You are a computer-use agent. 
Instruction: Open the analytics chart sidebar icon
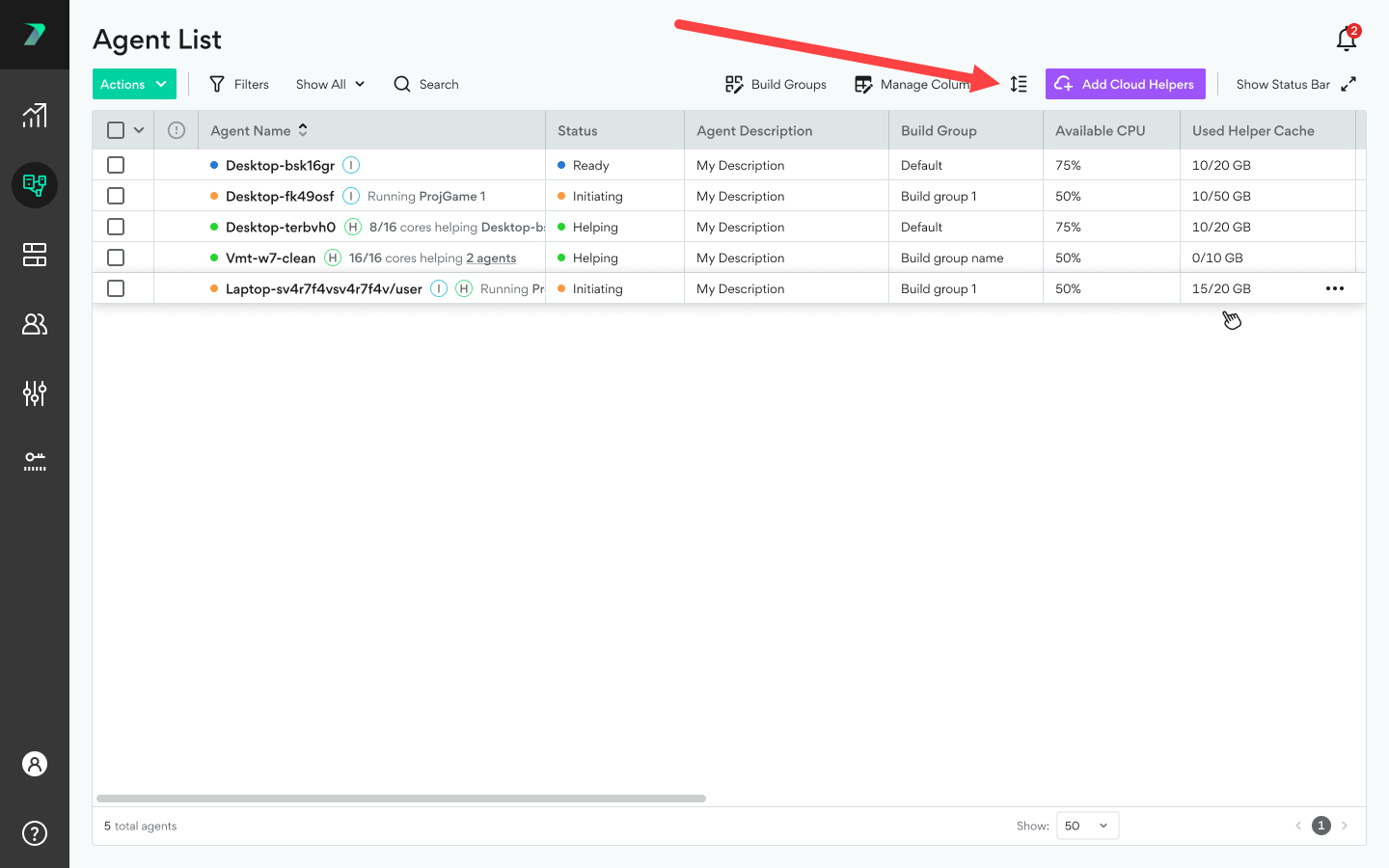35,116
